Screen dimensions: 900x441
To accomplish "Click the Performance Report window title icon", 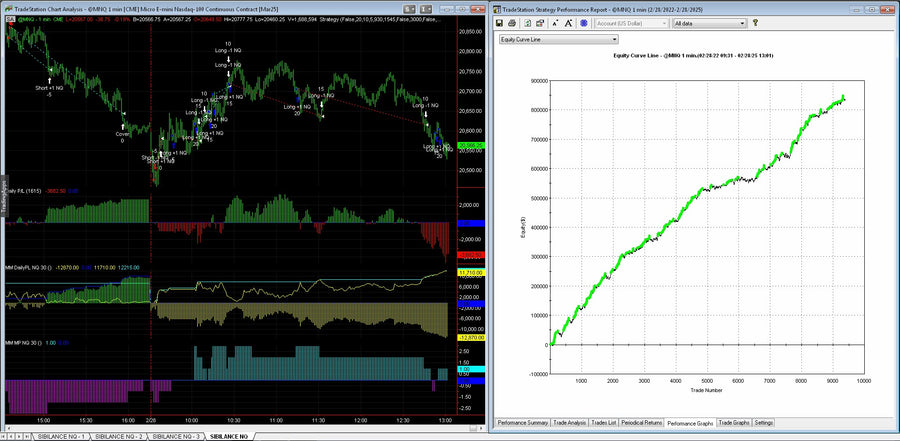I will tap(496, 9).
